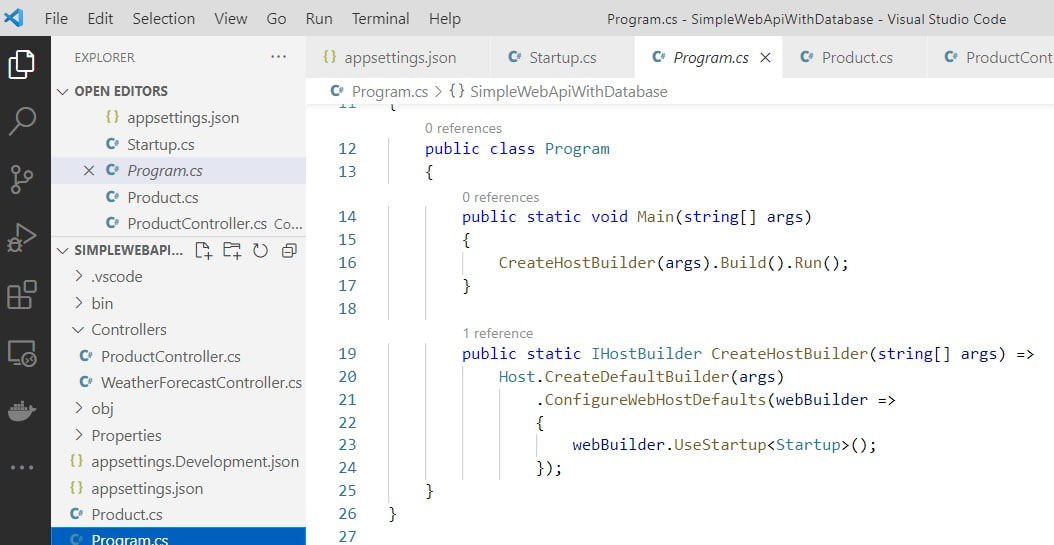Switch to the Product.cs editor tab
The width and height of the screenshot is (1054, 545).
tap(854, 58)
